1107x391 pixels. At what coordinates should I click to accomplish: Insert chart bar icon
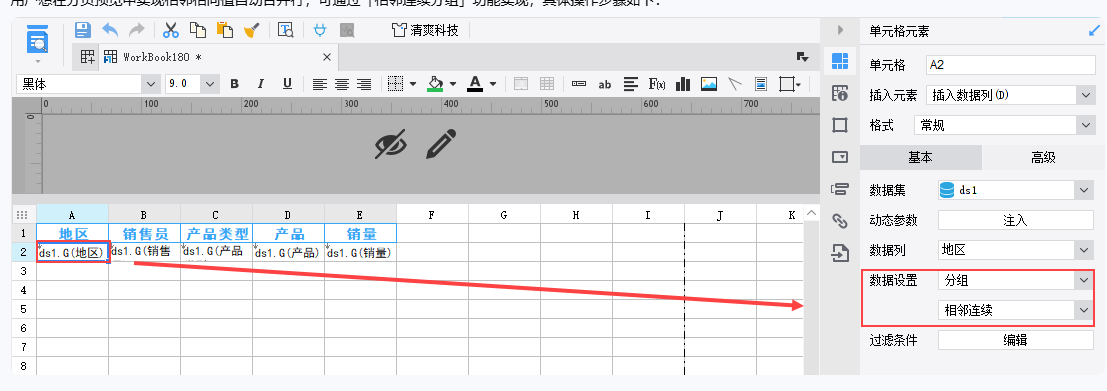[x=683, y=84]
